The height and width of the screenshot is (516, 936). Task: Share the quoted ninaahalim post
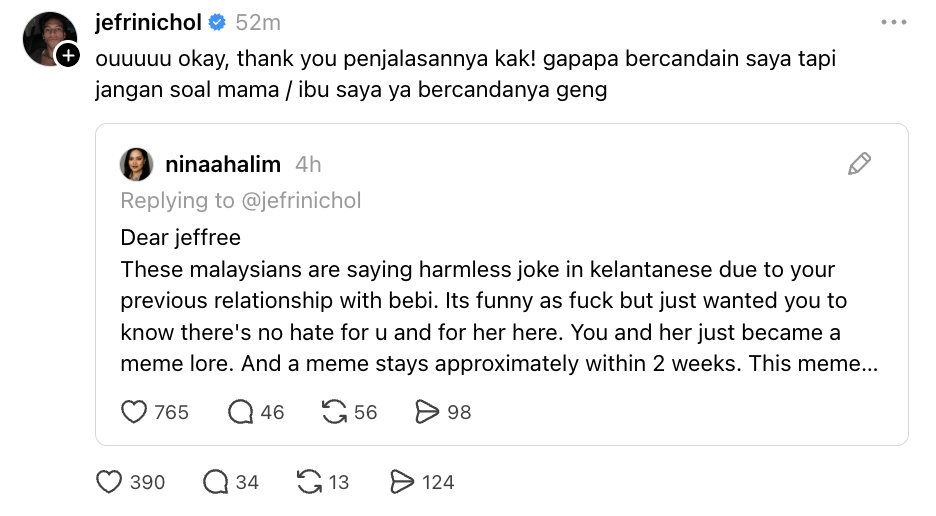pos(426,411)
